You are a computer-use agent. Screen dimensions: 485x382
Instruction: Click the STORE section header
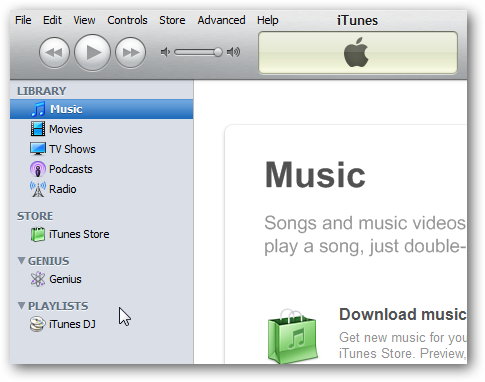click(35, 216)
